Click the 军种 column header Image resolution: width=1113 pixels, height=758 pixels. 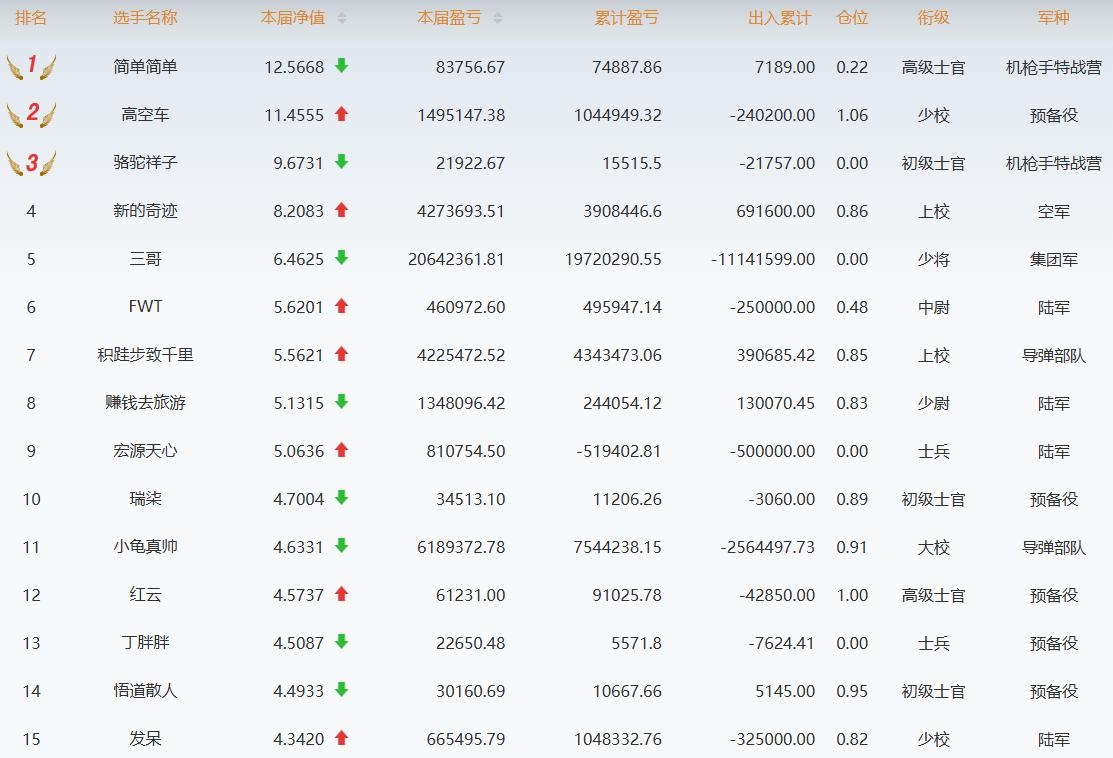pos(1053,18)
